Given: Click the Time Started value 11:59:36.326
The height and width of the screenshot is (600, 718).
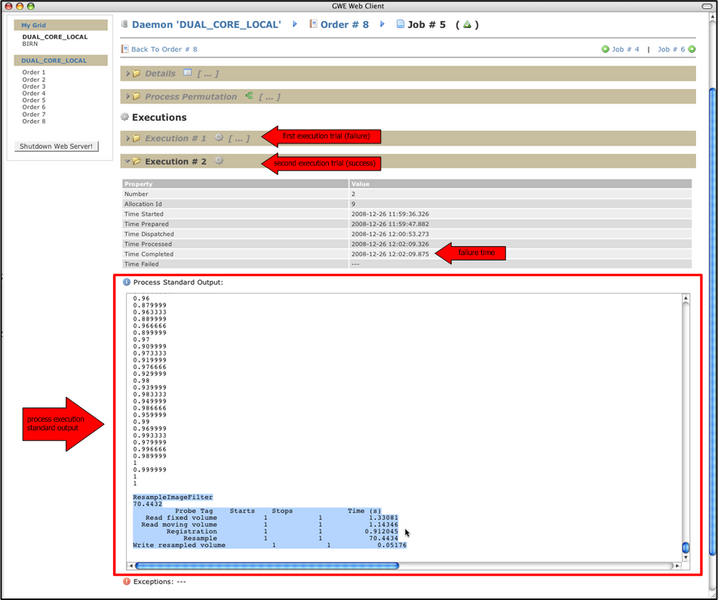Looking at the screenshot, I should (x=390, y=214).
